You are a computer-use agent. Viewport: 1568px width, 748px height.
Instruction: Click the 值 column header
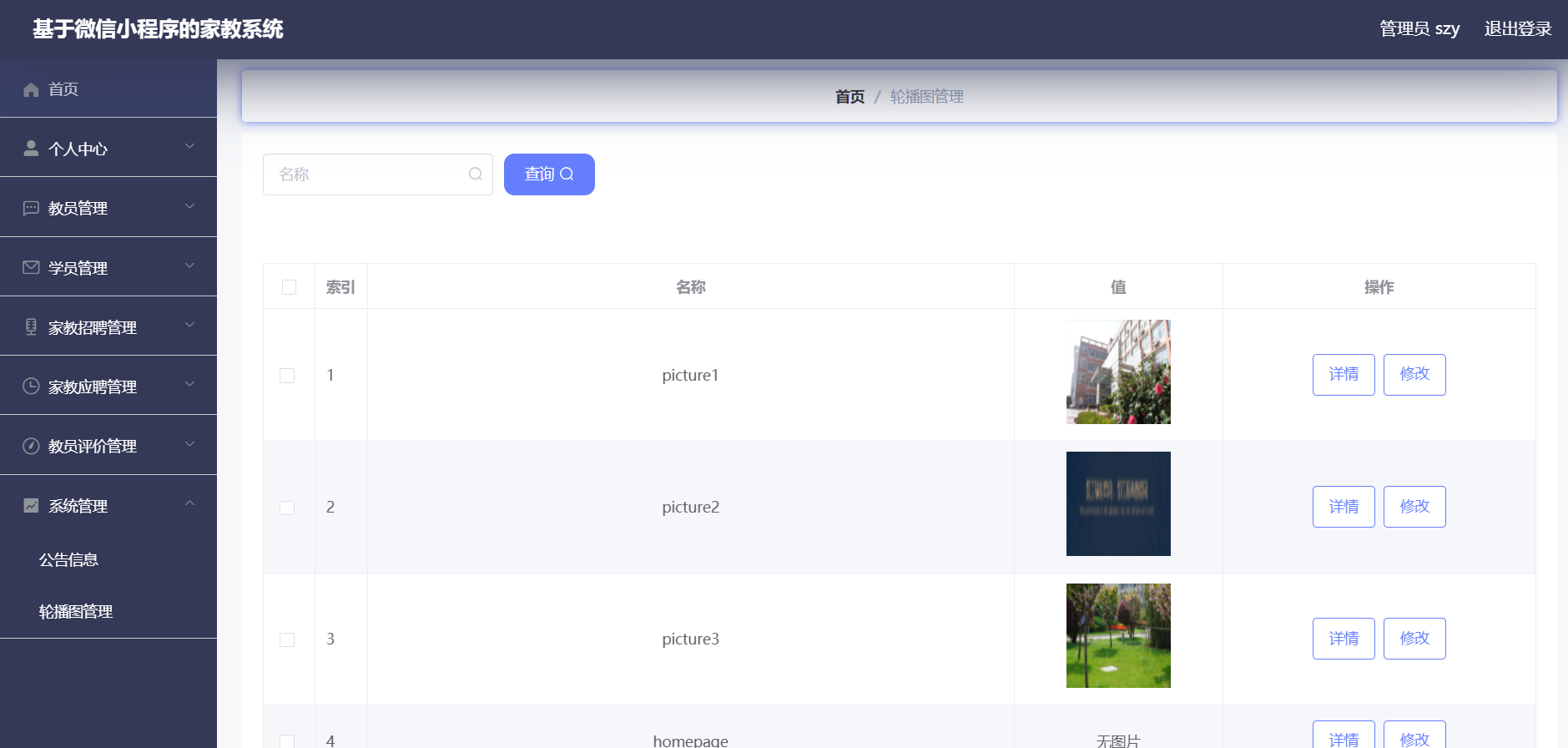pyautogui.click(x=1118, y=287)
